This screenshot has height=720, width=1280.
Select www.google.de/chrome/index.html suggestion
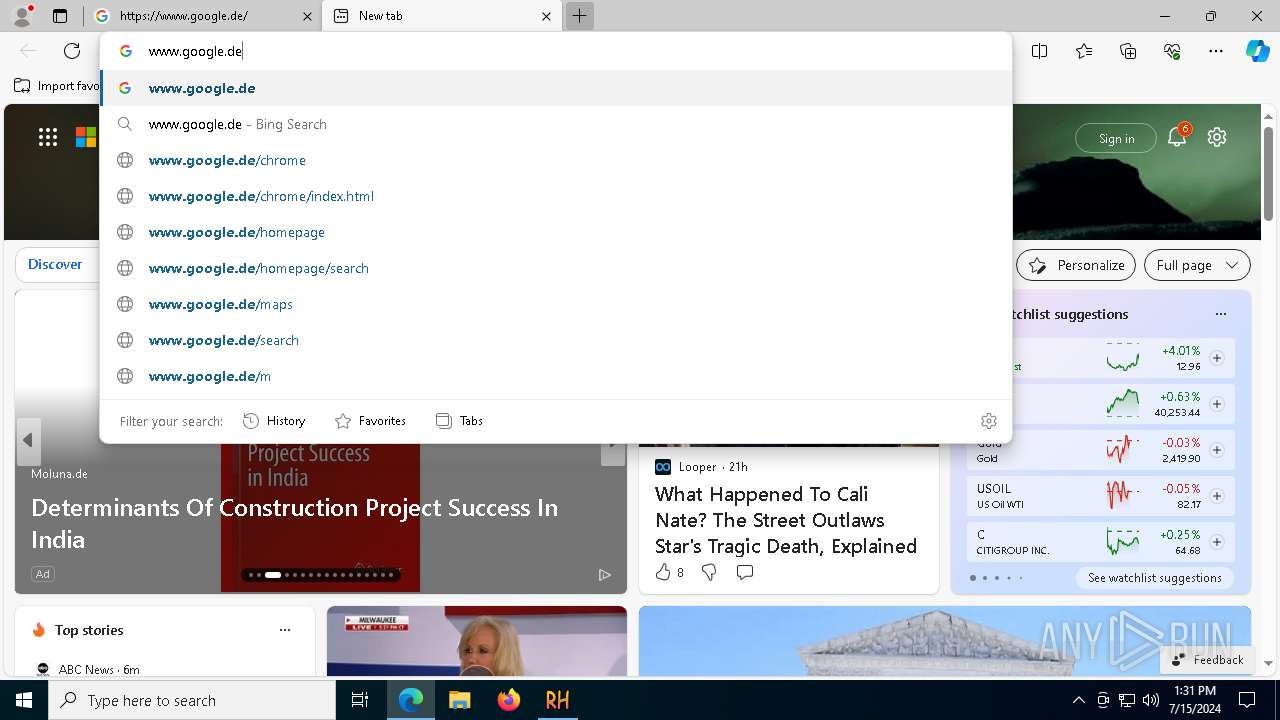[x=556, y=196]
